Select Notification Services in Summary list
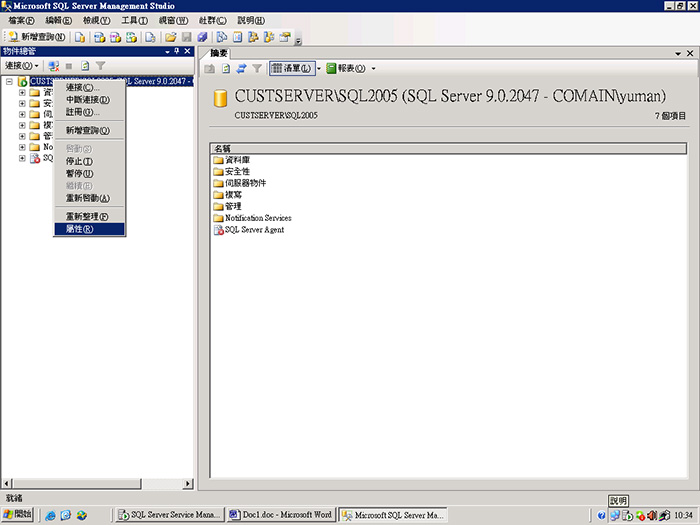Viewport: 700px width, 525px height. [253, 218]
